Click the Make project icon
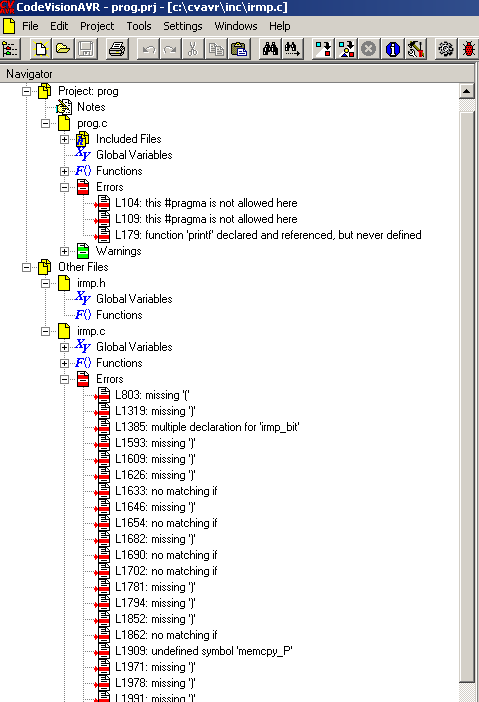The height and width of the screenshot is (702, 479). pos(346,49)
